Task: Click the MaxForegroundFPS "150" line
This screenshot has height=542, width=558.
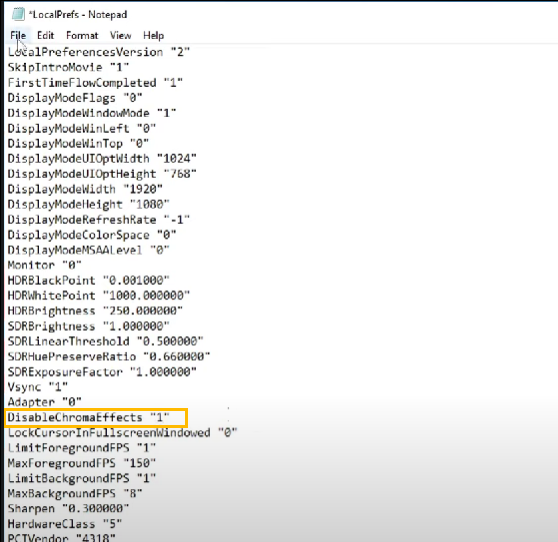Action: [x=82, y=463]
